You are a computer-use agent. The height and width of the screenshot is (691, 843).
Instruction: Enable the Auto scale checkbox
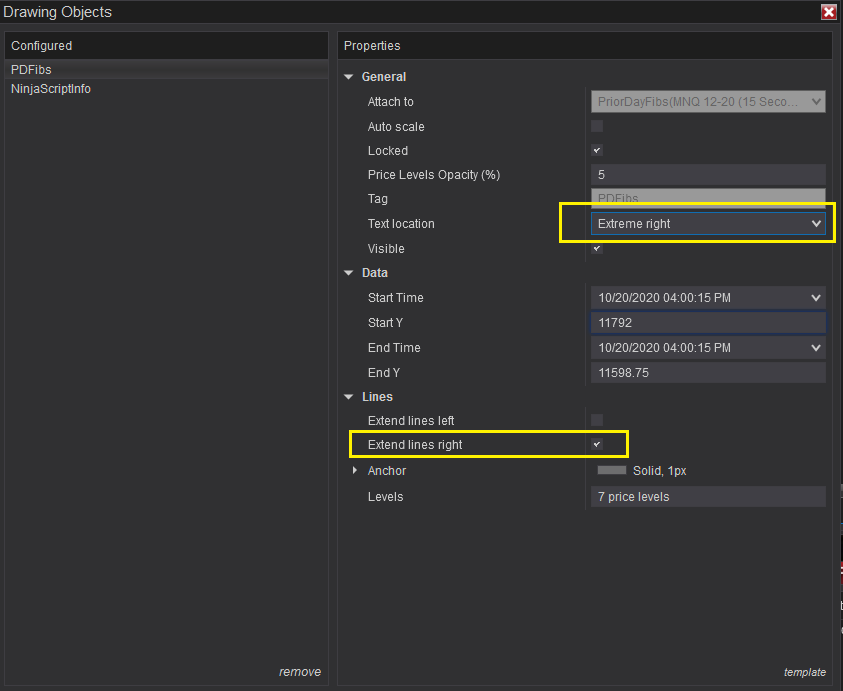click(597, 126)
